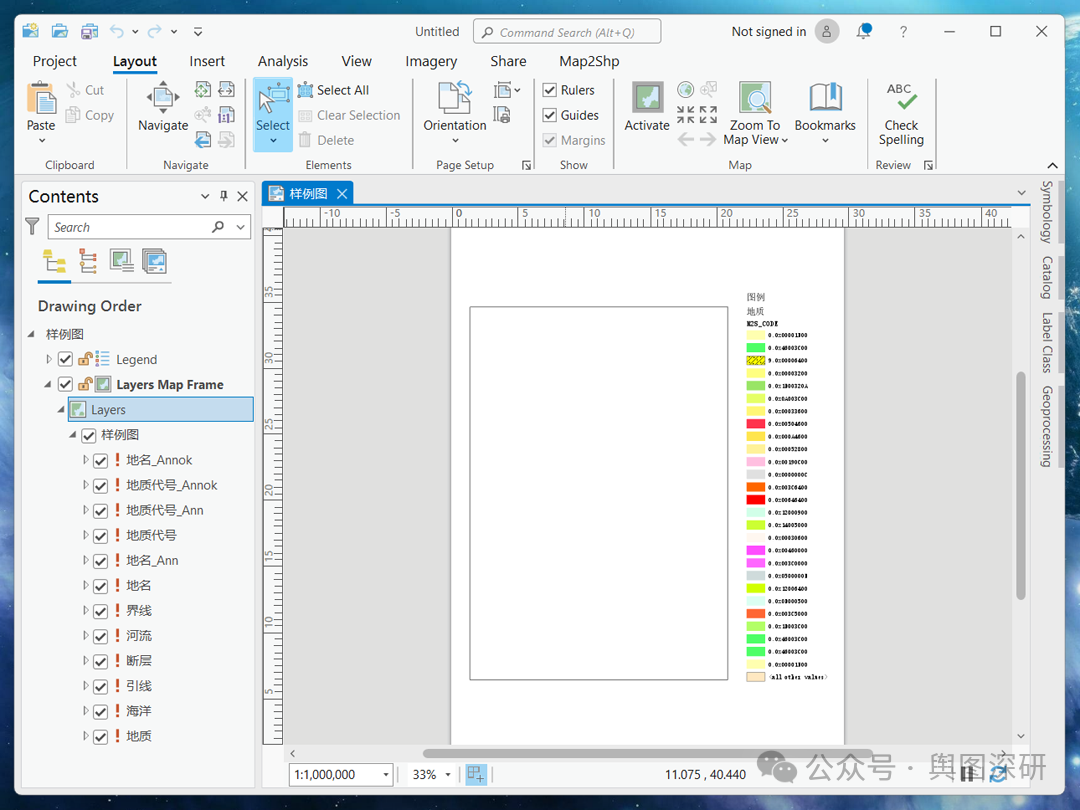The height and width of the screenshot is (810, 1080).
Task: Expand the 地质 layer node
Action: tap(85, 736)
